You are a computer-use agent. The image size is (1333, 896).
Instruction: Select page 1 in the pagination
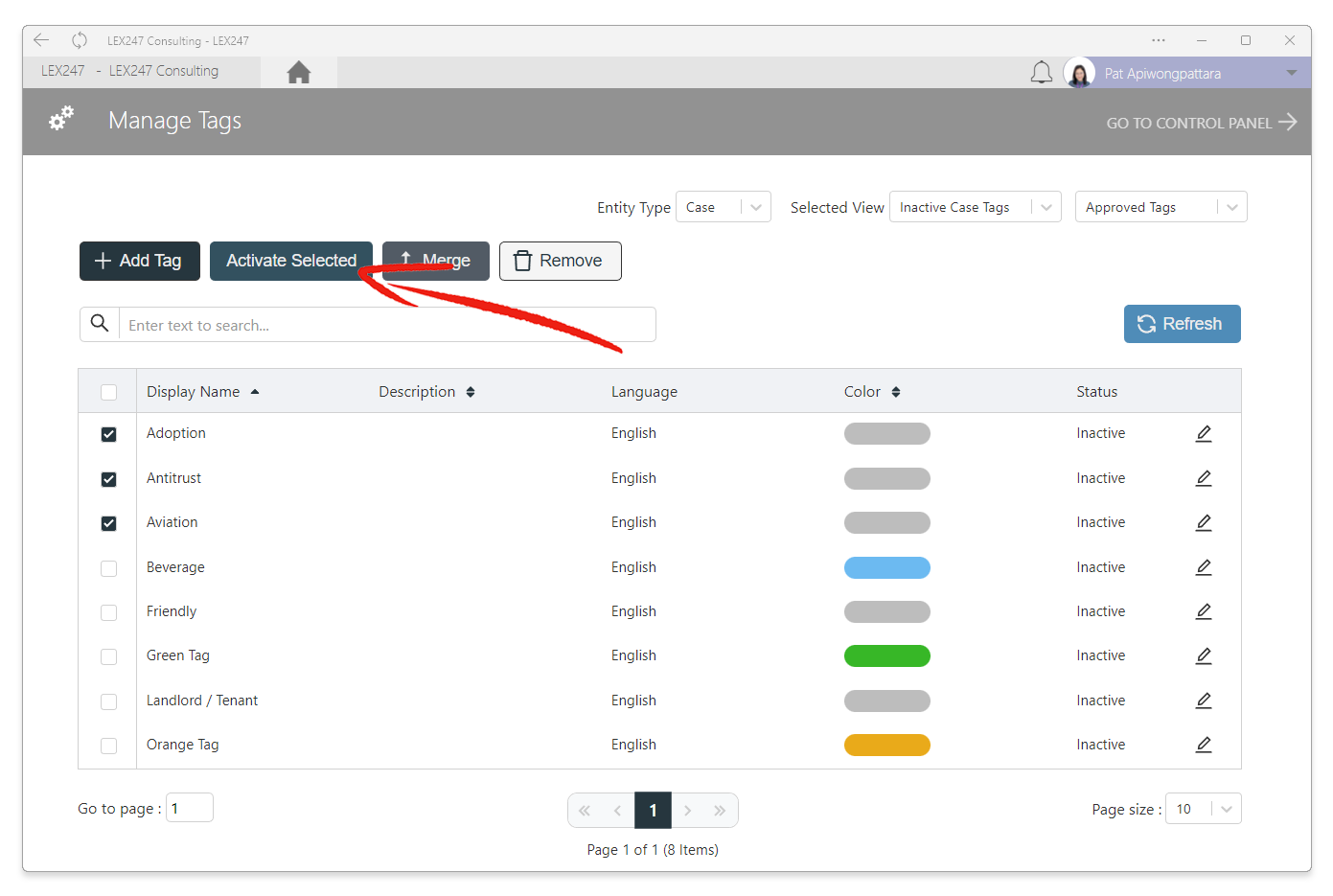(653, 811)
